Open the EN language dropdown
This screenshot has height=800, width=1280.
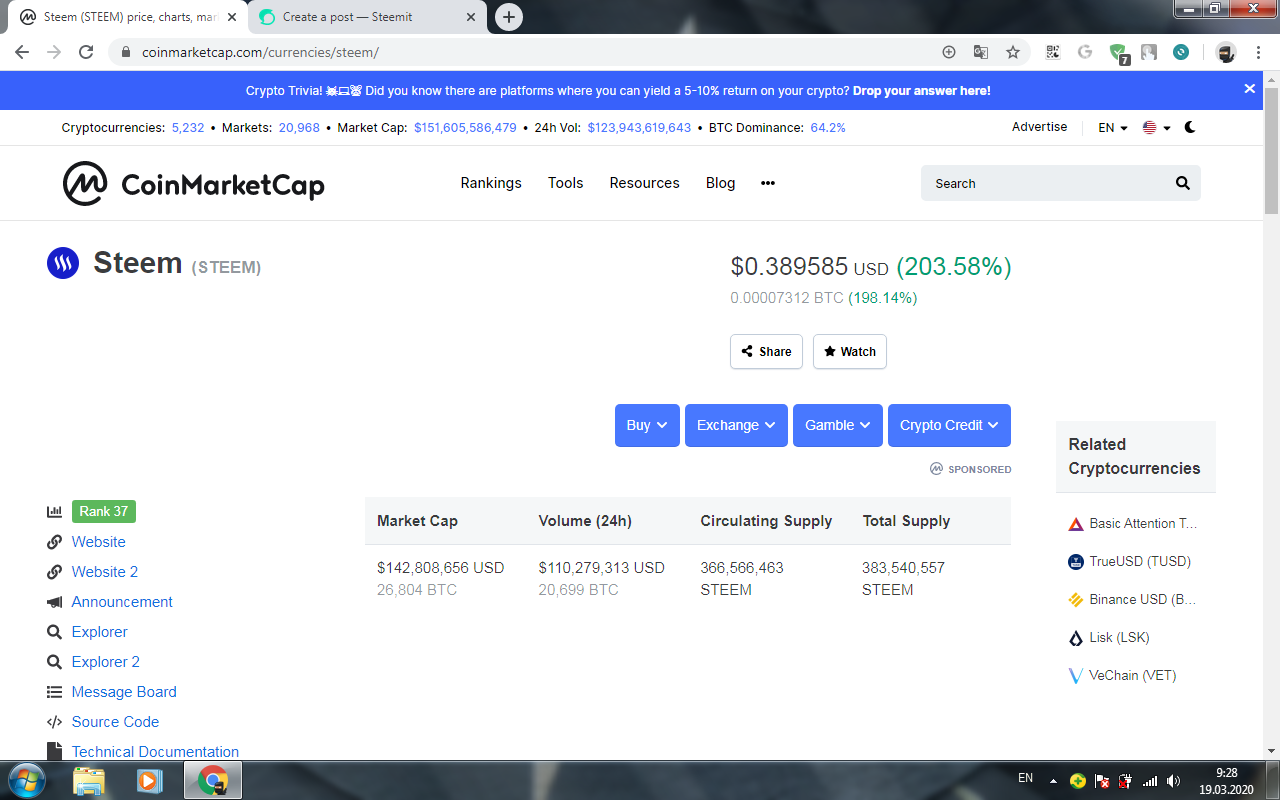pyautogui.click(x=1113, y=128)
